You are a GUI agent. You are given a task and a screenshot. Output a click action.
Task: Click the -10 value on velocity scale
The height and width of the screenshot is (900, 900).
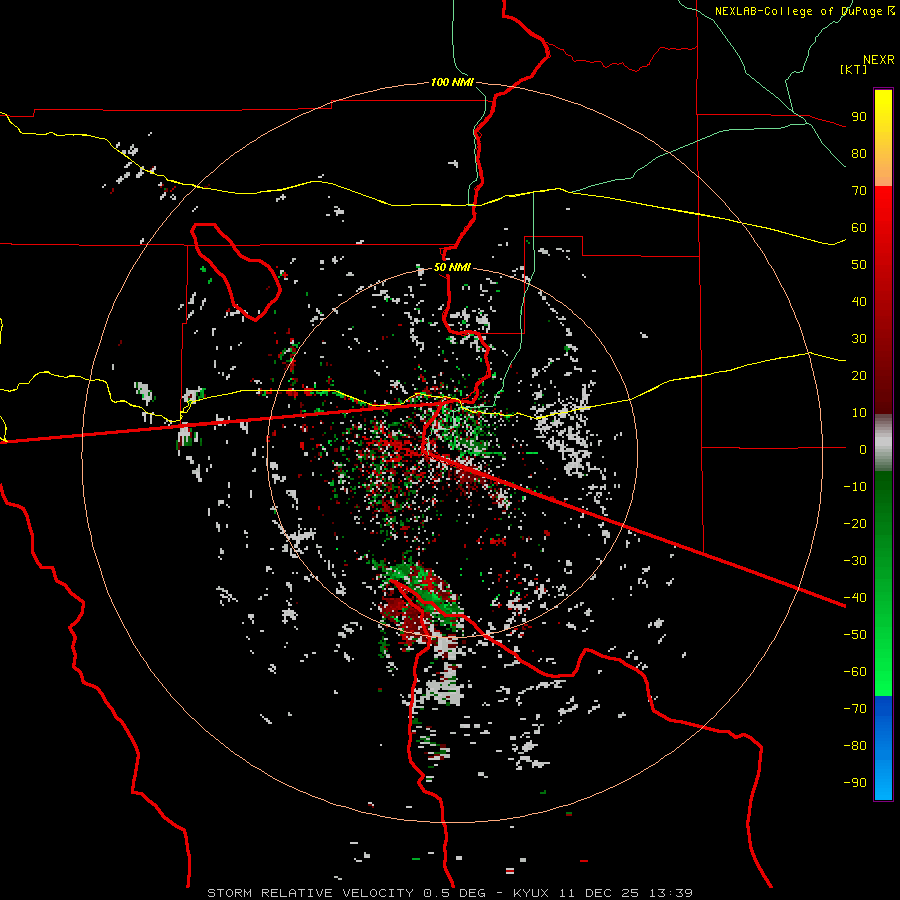point(855,487)
